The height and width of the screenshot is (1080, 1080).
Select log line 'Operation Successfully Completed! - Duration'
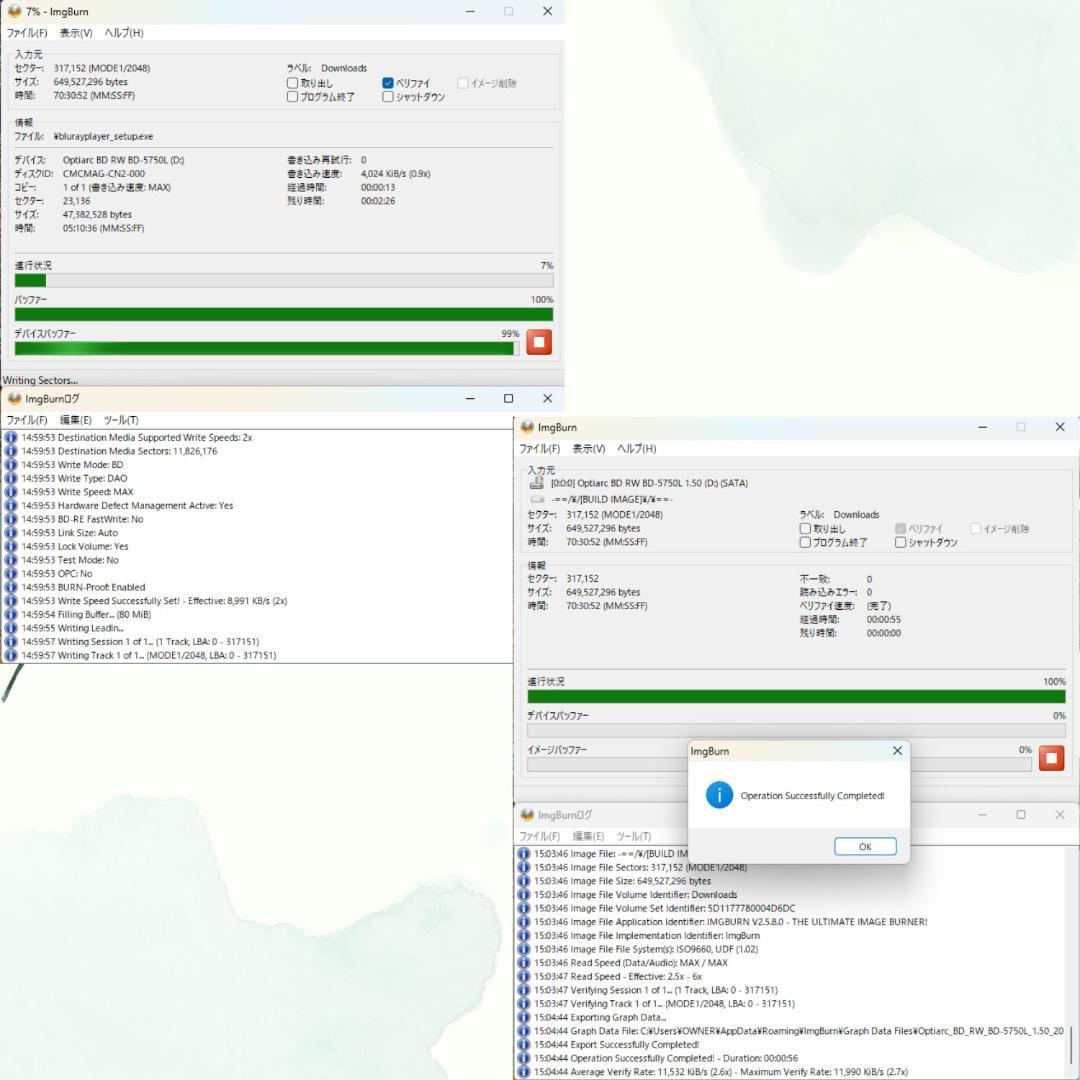[665, 1058]
